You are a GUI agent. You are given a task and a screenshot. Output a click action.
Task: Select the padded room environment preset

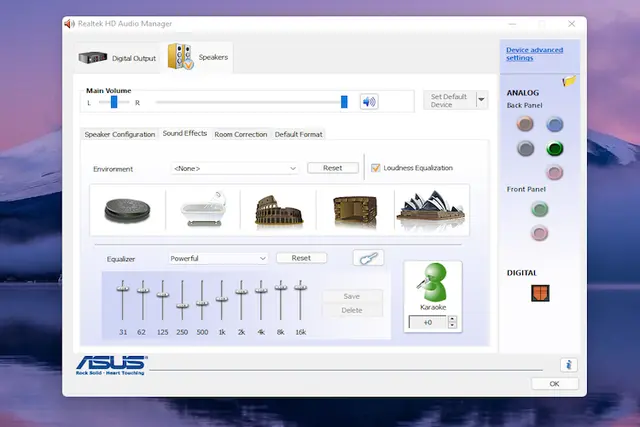pyautogui.click(x=355, y=211)
